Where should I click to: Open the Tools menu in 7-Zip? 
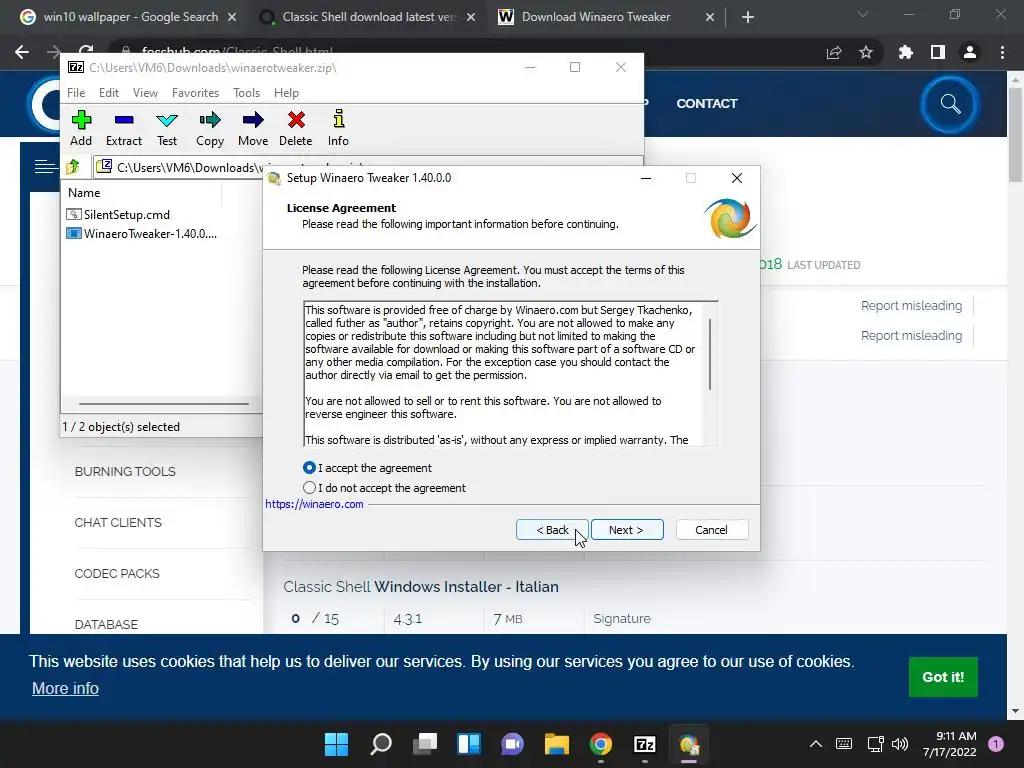coord(246,93)
